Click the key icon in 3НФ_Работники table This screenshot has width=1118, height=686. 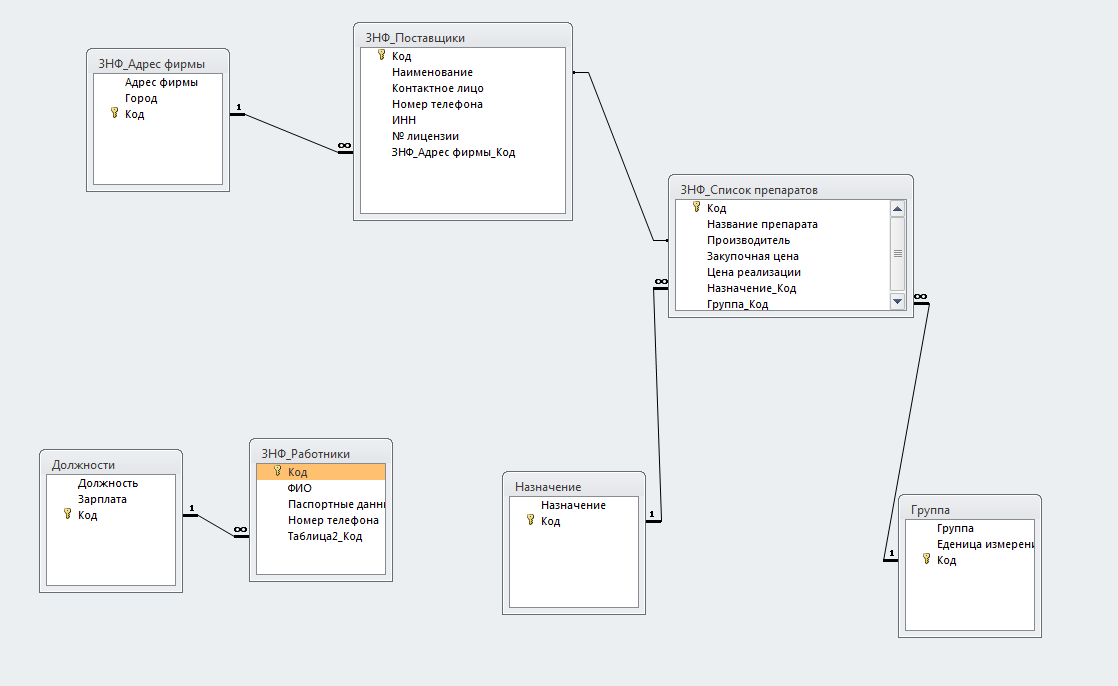click(x=277, y=471)
